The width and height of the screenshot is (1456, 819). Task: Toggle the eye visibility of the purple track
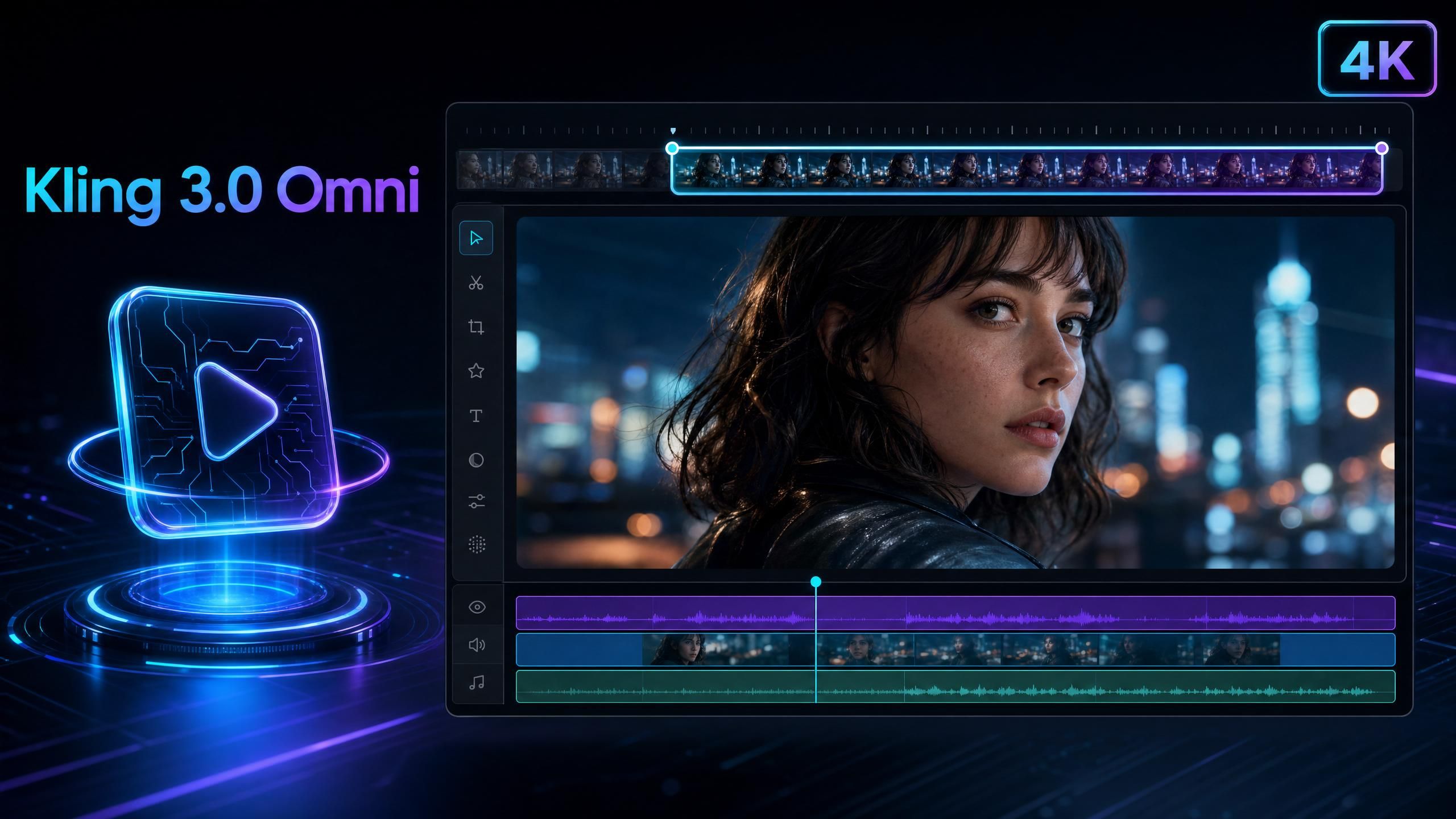[477, 607]
